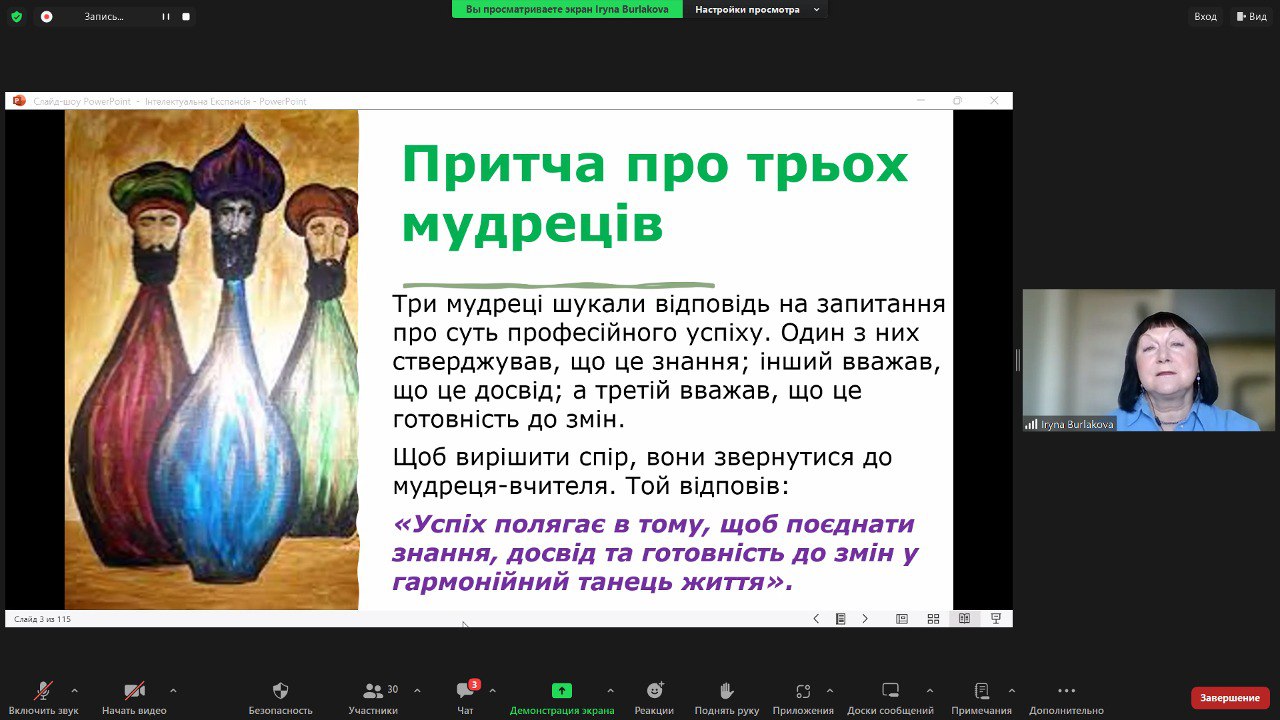Image resolution: width=1280 pixels, height=720 pixels.
Task: Click the purple quote text on the slide
Action: pyautogui.click(x=654, y=553)
